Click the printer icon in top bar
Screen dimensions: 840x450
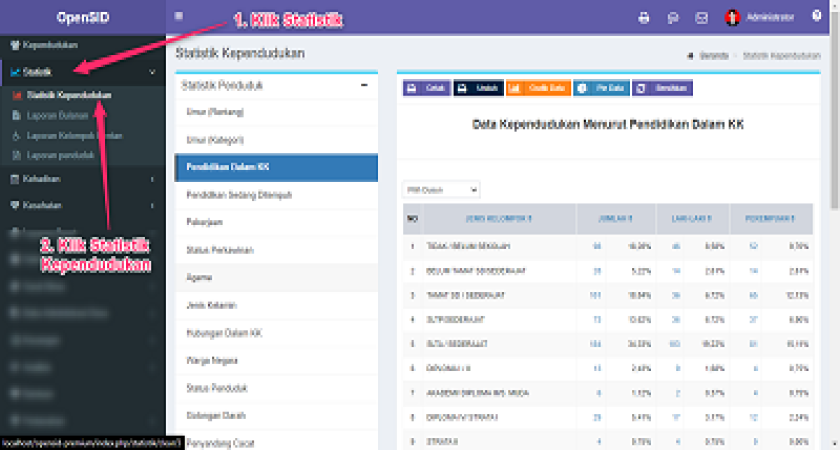click(644, 17)
